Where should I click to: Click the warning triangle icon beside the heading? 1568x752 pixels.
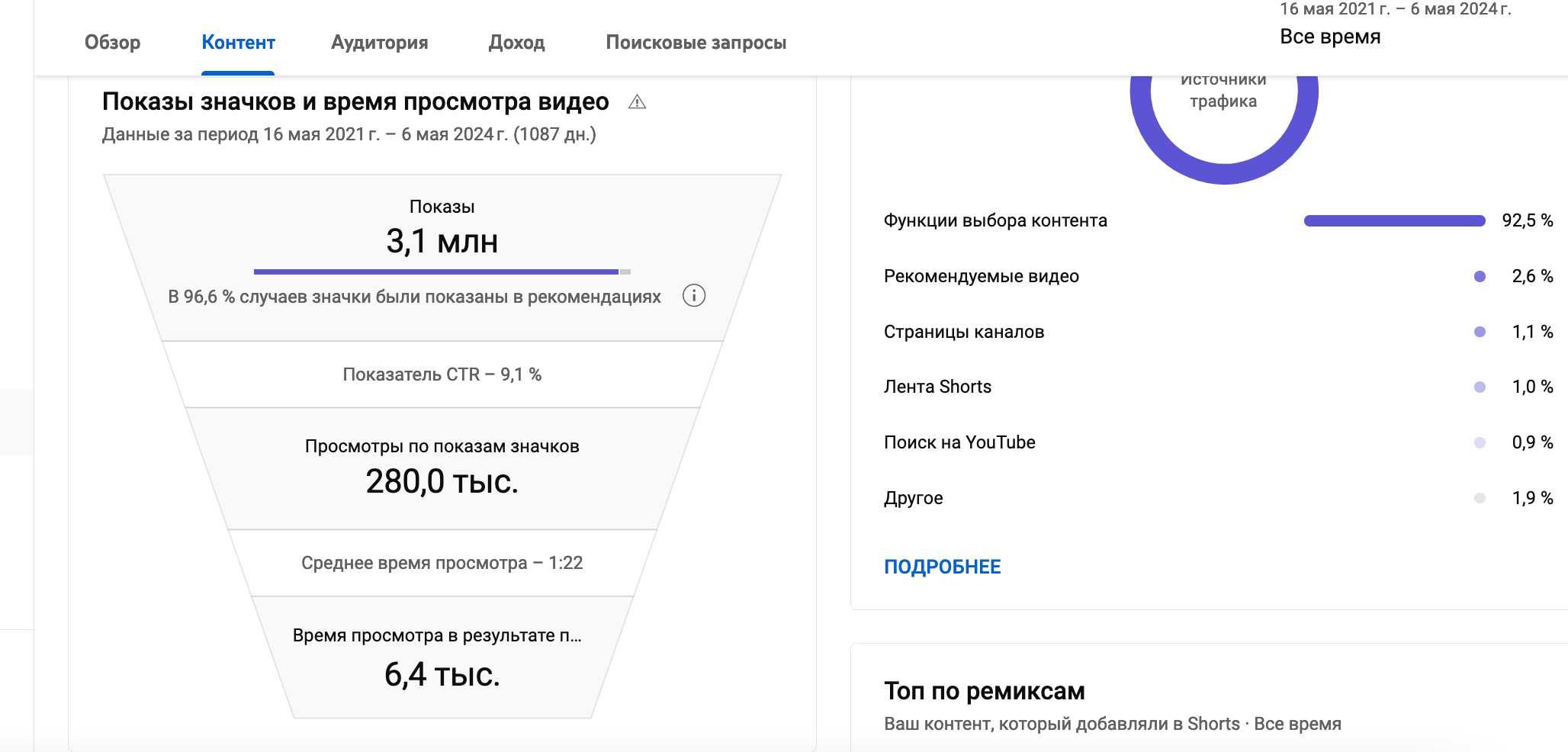tap(637, 101)
